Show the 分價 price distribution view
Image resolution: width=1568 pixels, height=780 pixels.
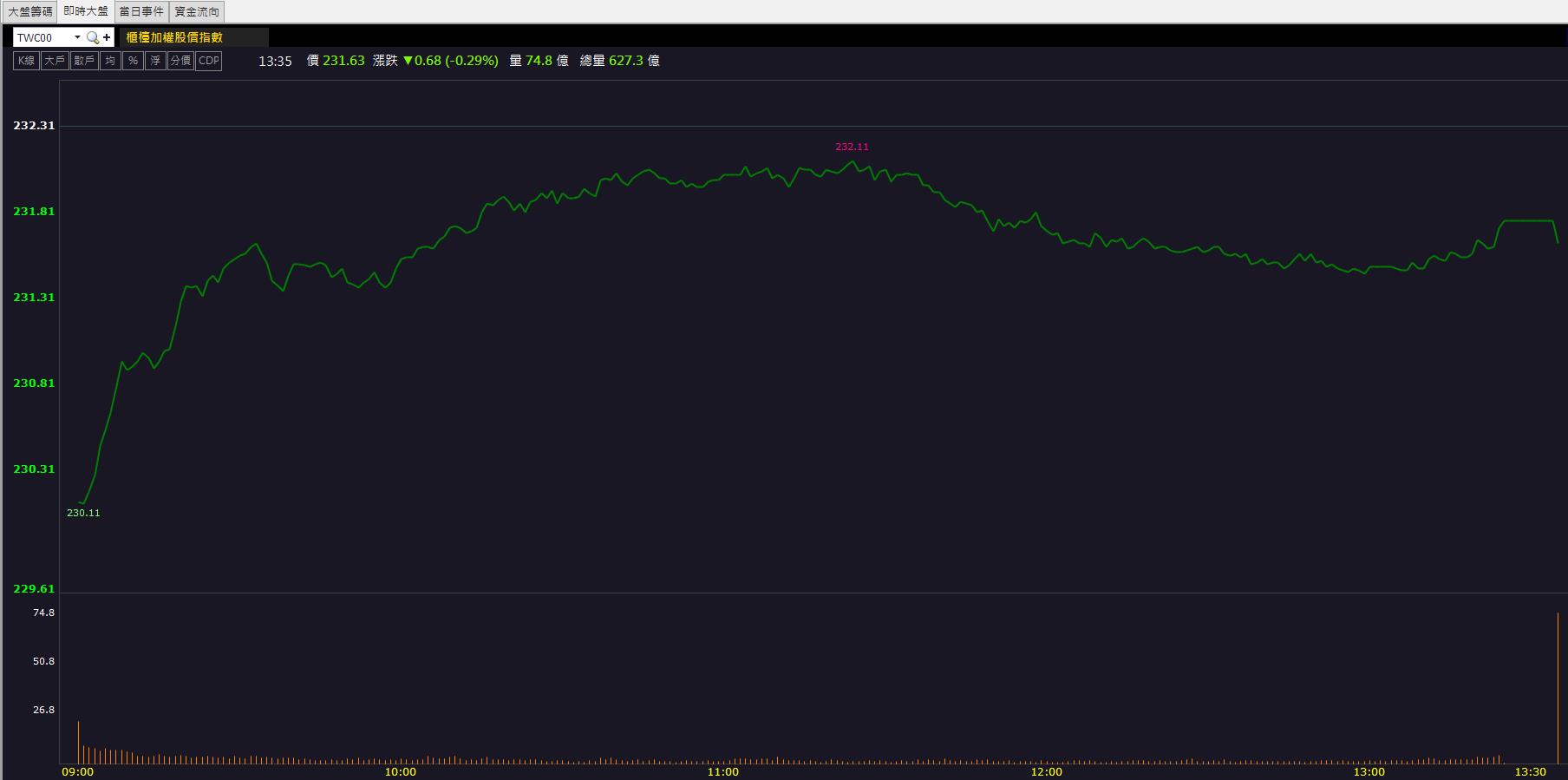pos(180,61)
